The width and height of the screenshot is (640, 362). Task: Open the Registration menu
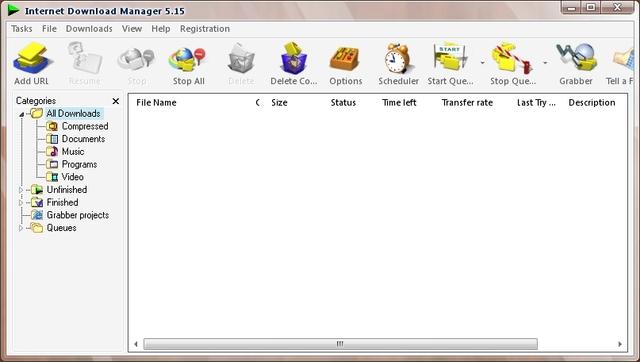[x=205, y=29]
